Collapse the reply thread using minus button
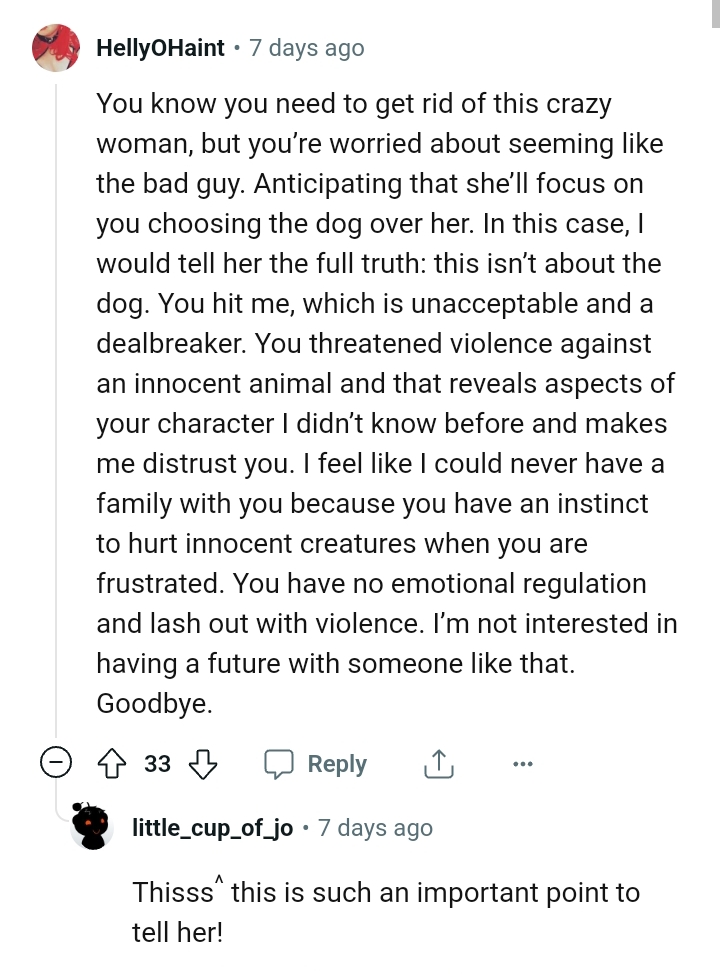The width and height of the screenshot is (720, 974). tap(57, 762)
